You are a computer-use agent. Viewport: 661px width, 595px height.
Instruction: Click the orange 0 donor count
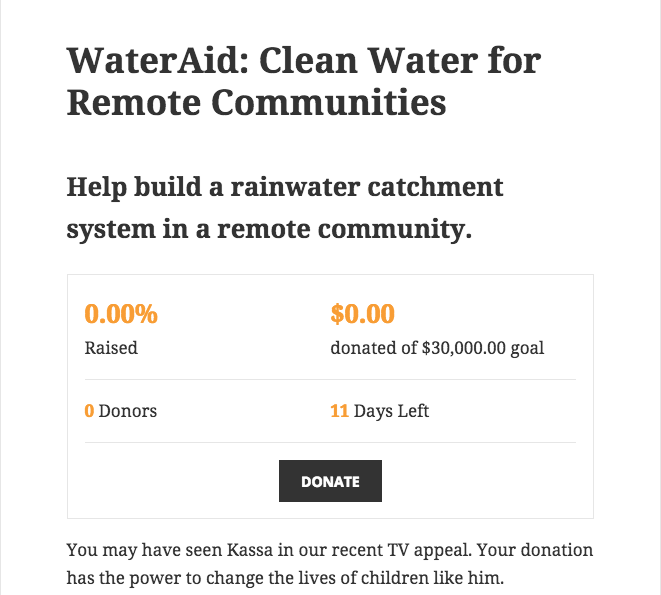click(x=89, y=411)
